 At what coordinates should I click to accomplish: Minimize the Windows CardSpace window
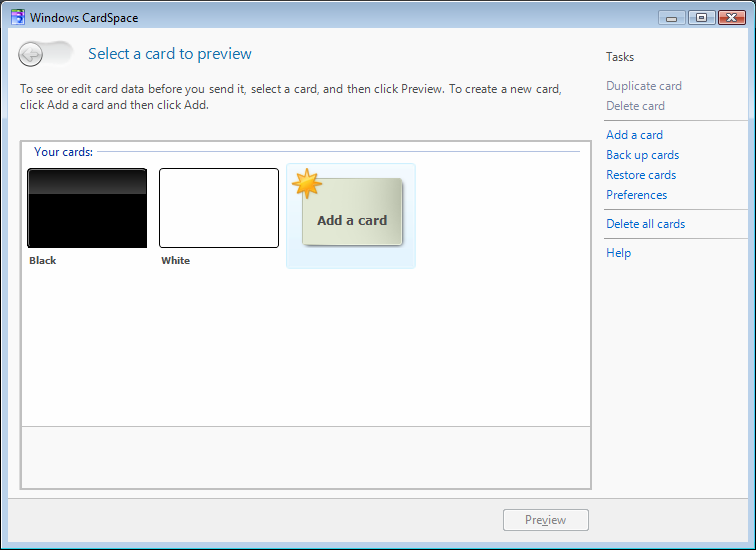671,18
